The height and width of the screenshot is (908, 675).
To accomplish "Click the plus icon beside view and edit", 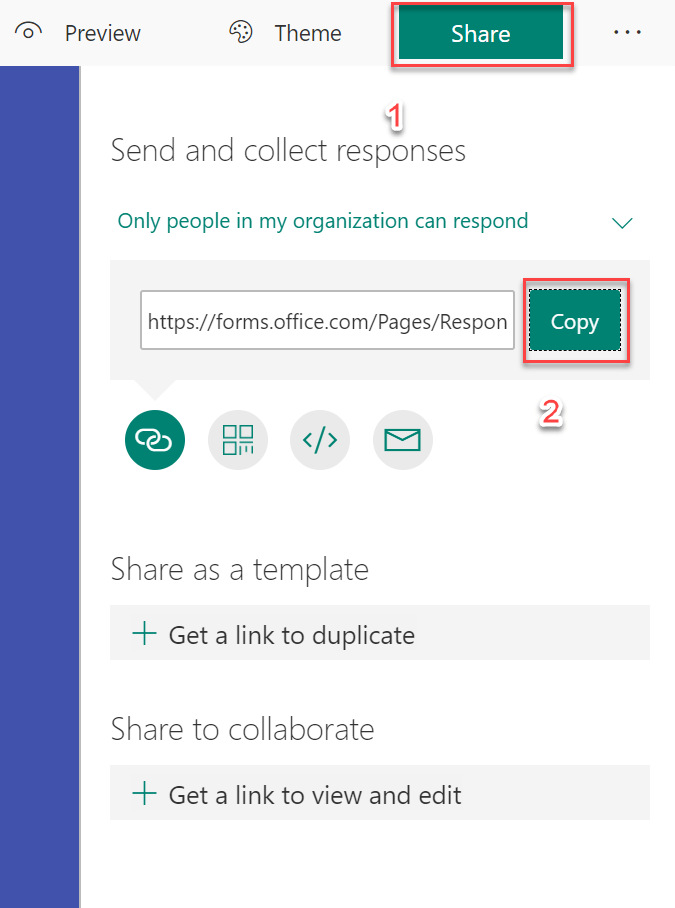I will (x=145, y=794).
